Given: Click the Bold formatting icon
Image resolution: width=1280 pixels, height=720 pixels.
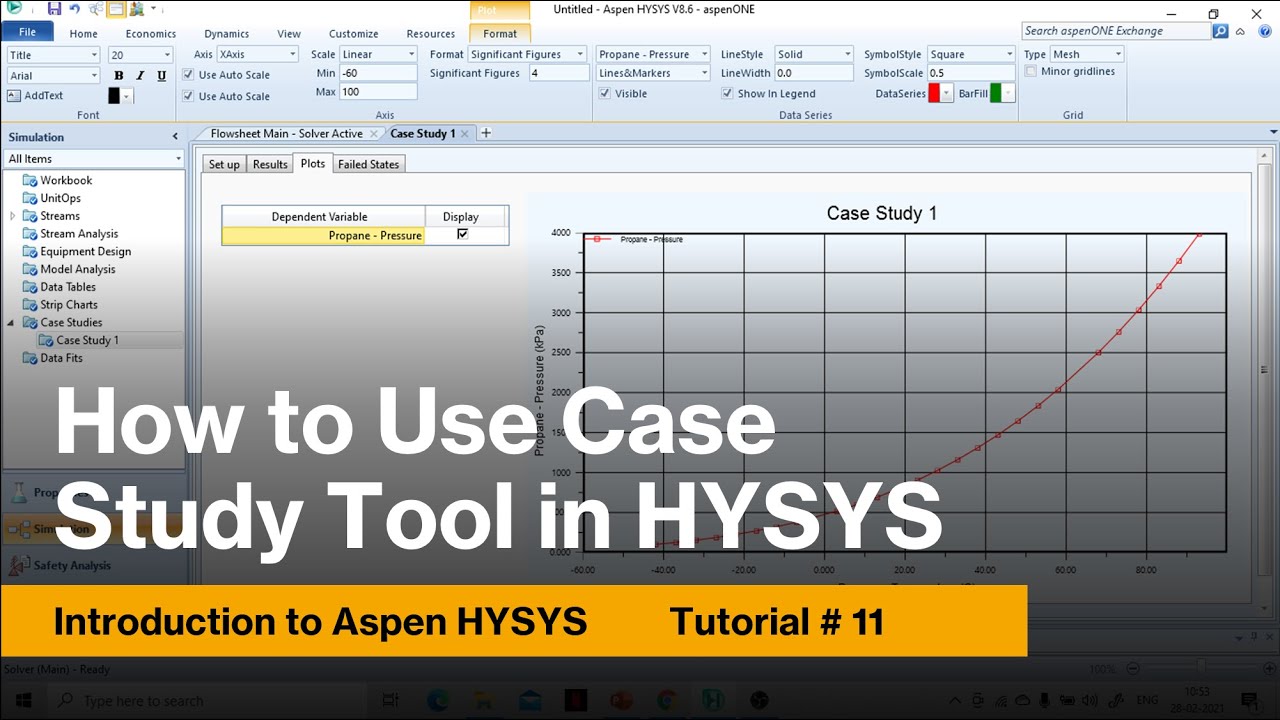Looking at the screenshot, I should coord(119,76).
